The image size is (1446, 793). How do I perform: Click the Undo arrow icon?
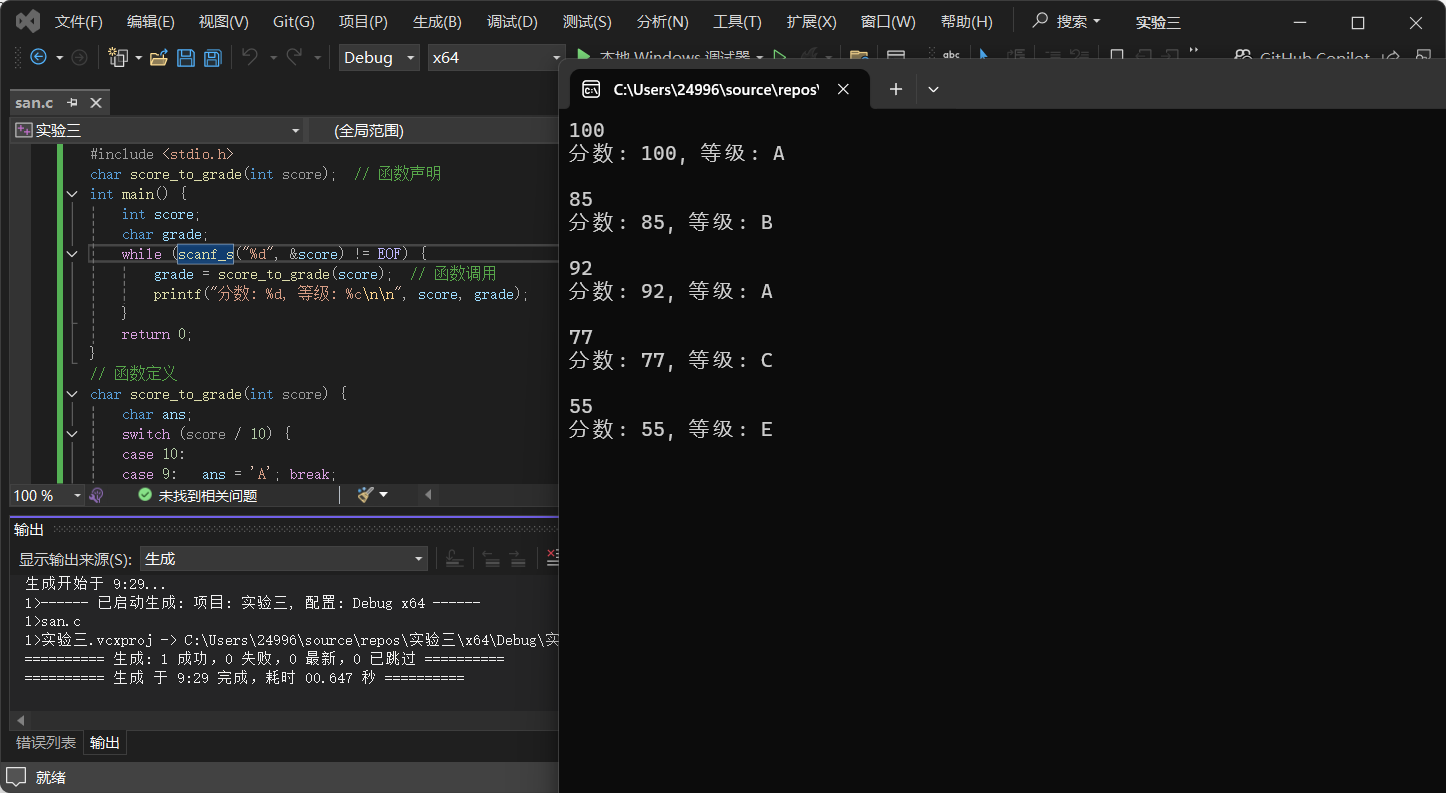(250, 57)
